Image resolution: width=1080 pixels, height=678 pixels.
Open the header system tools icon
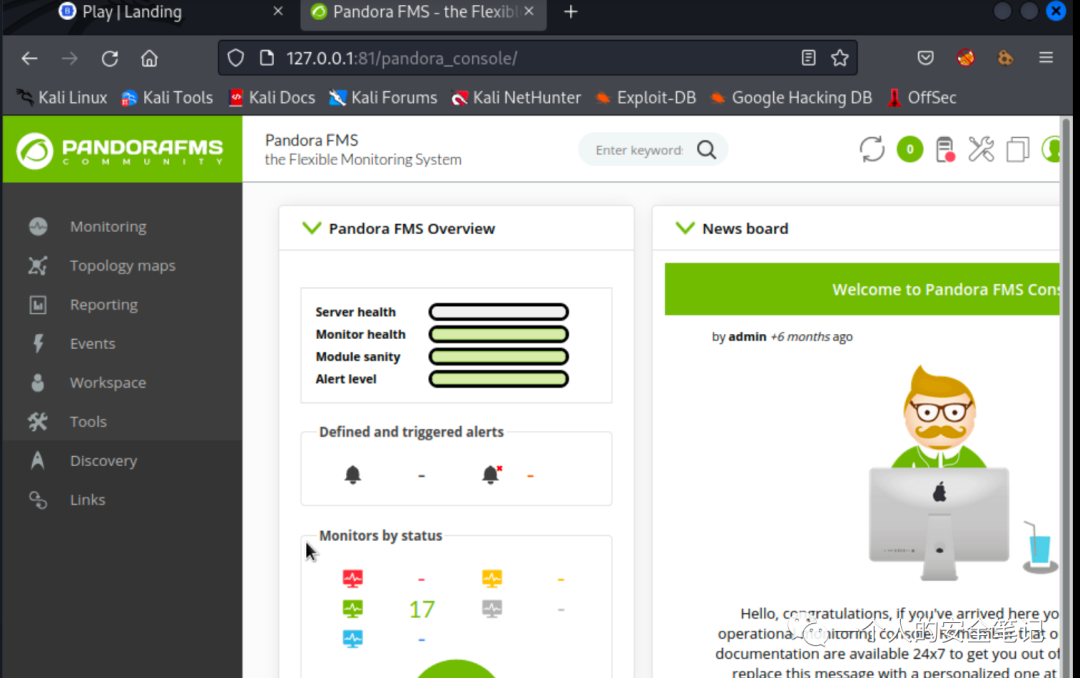pyautogui.click(x=981, y=150)
